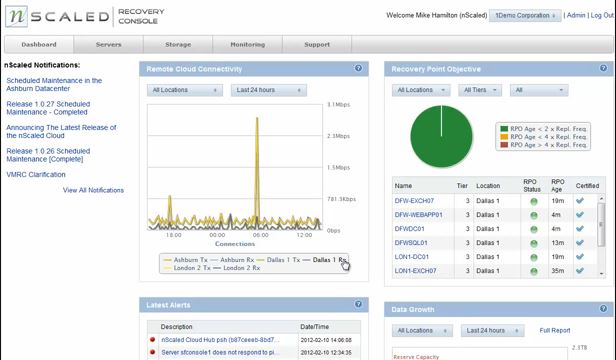
Task: Open Full Report link in Data Growth
Action: pyautogui.click(x=555, y=331)
